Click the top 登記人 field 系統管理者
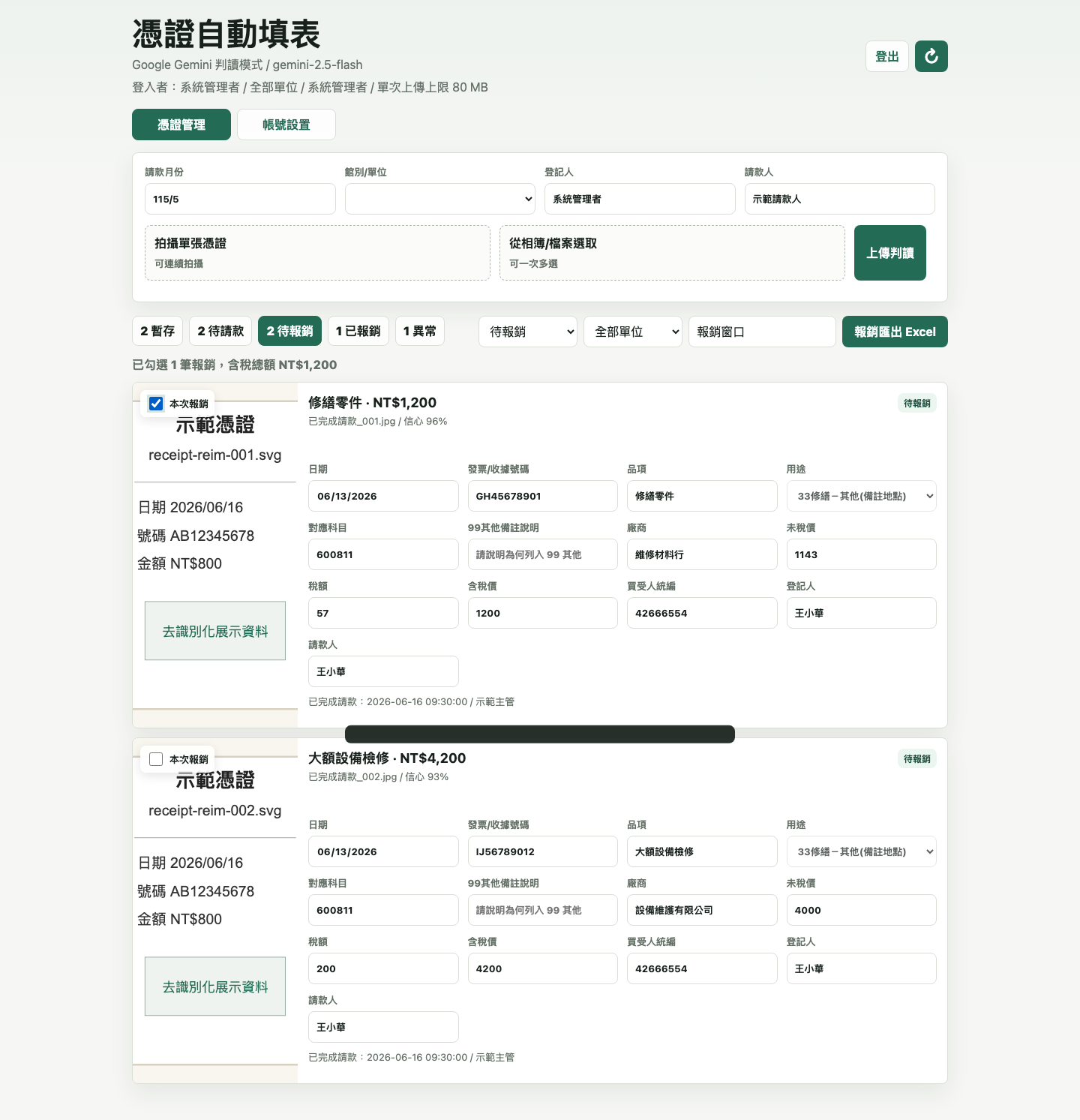Screen dimensions: 1080x1120 [640, 199]
